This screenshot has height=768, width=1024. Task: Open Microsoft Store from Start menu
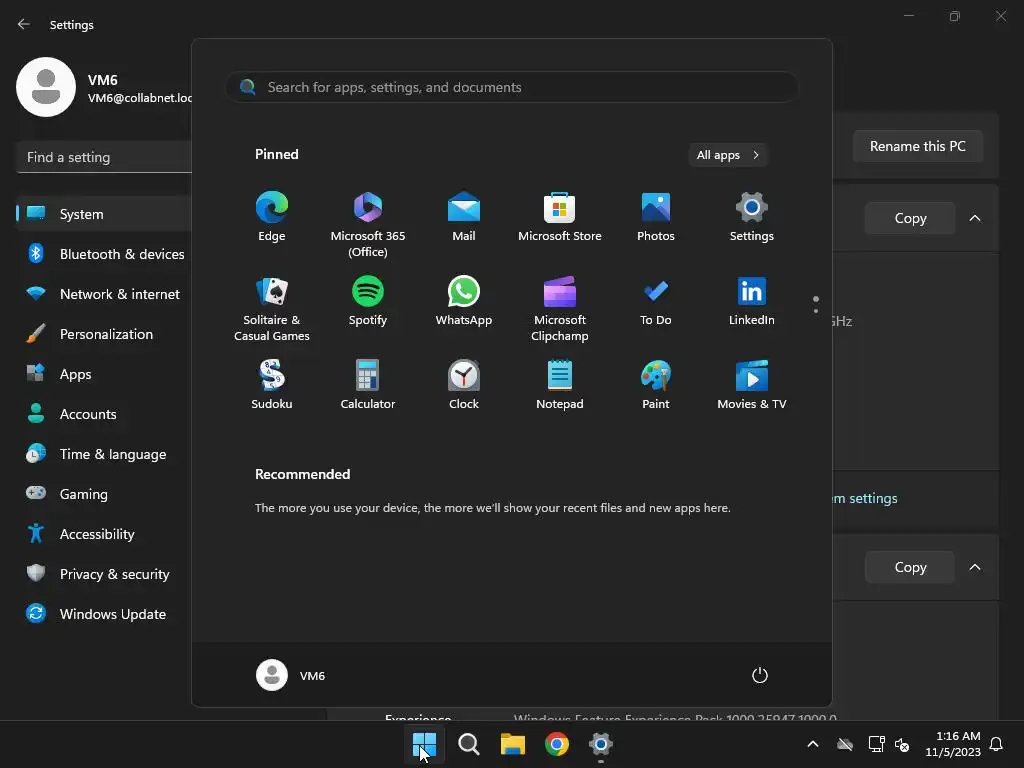point(560,217)
